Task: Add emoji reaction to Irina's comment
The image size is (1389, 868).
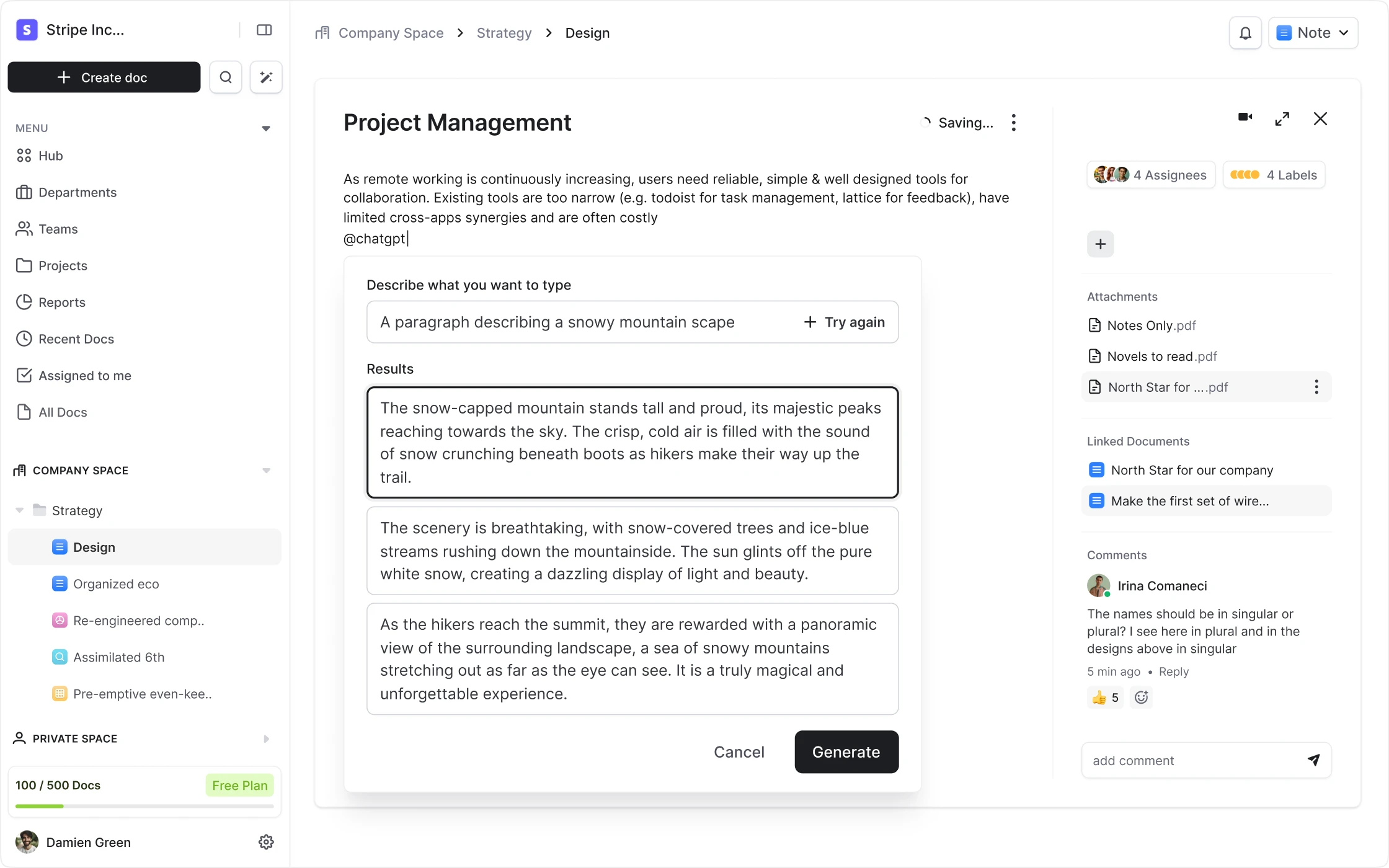Action: [1141, 697]
